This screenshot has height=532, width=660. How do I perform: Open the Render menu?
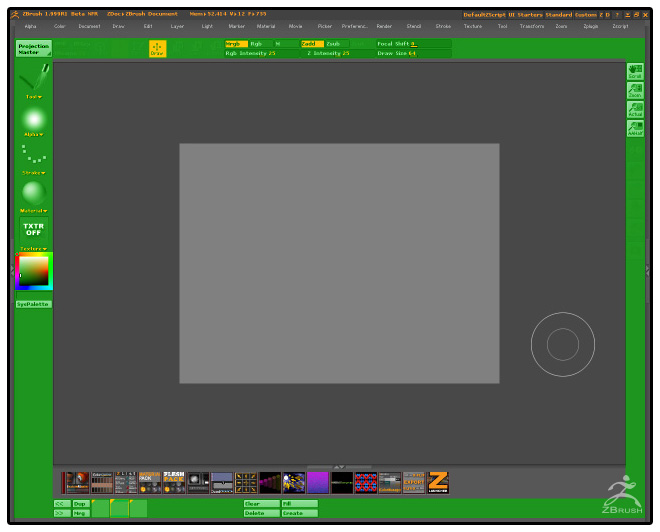[x=384, y=26]
